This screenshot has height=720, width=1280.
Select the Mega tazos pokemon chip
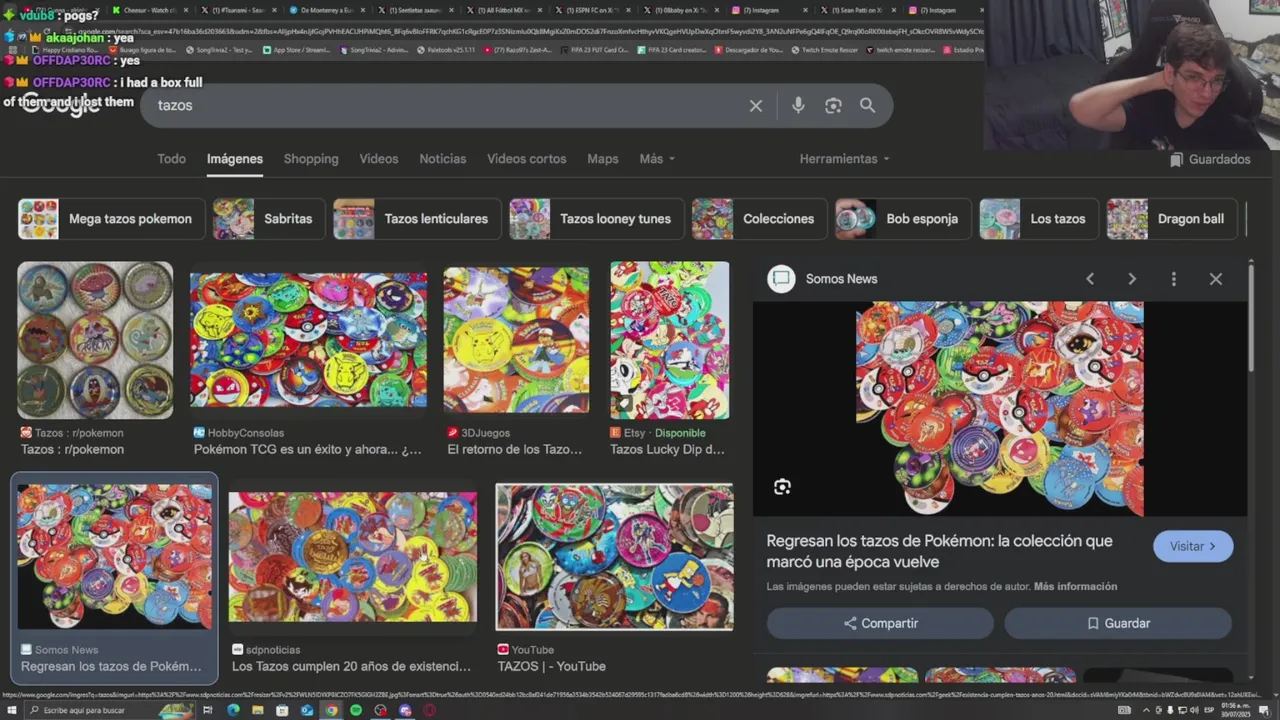(x=111, y=219)
